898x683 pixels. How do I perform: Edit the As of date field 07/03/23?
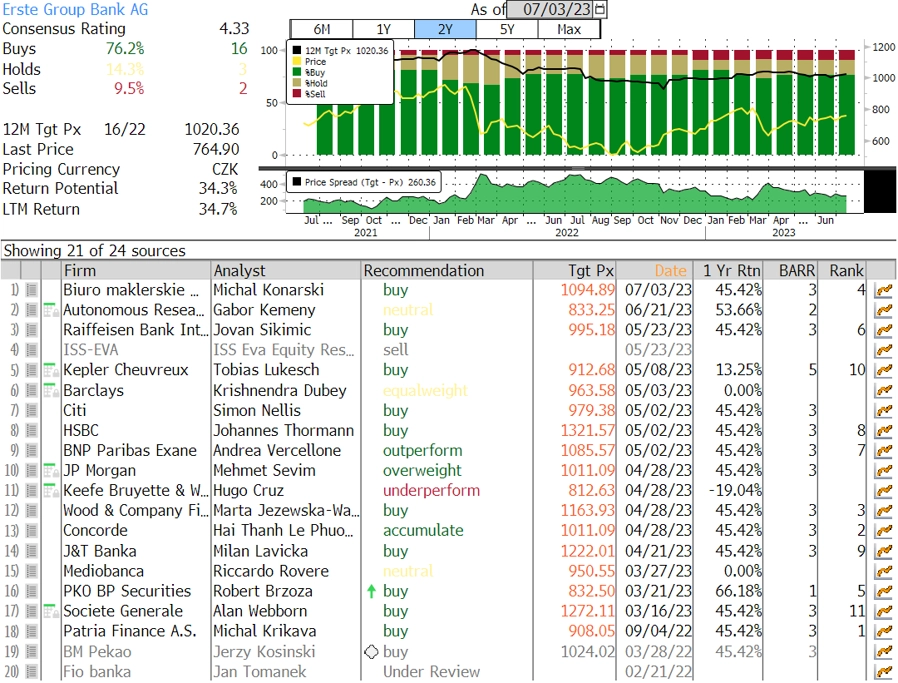click(x=550, y=9)
